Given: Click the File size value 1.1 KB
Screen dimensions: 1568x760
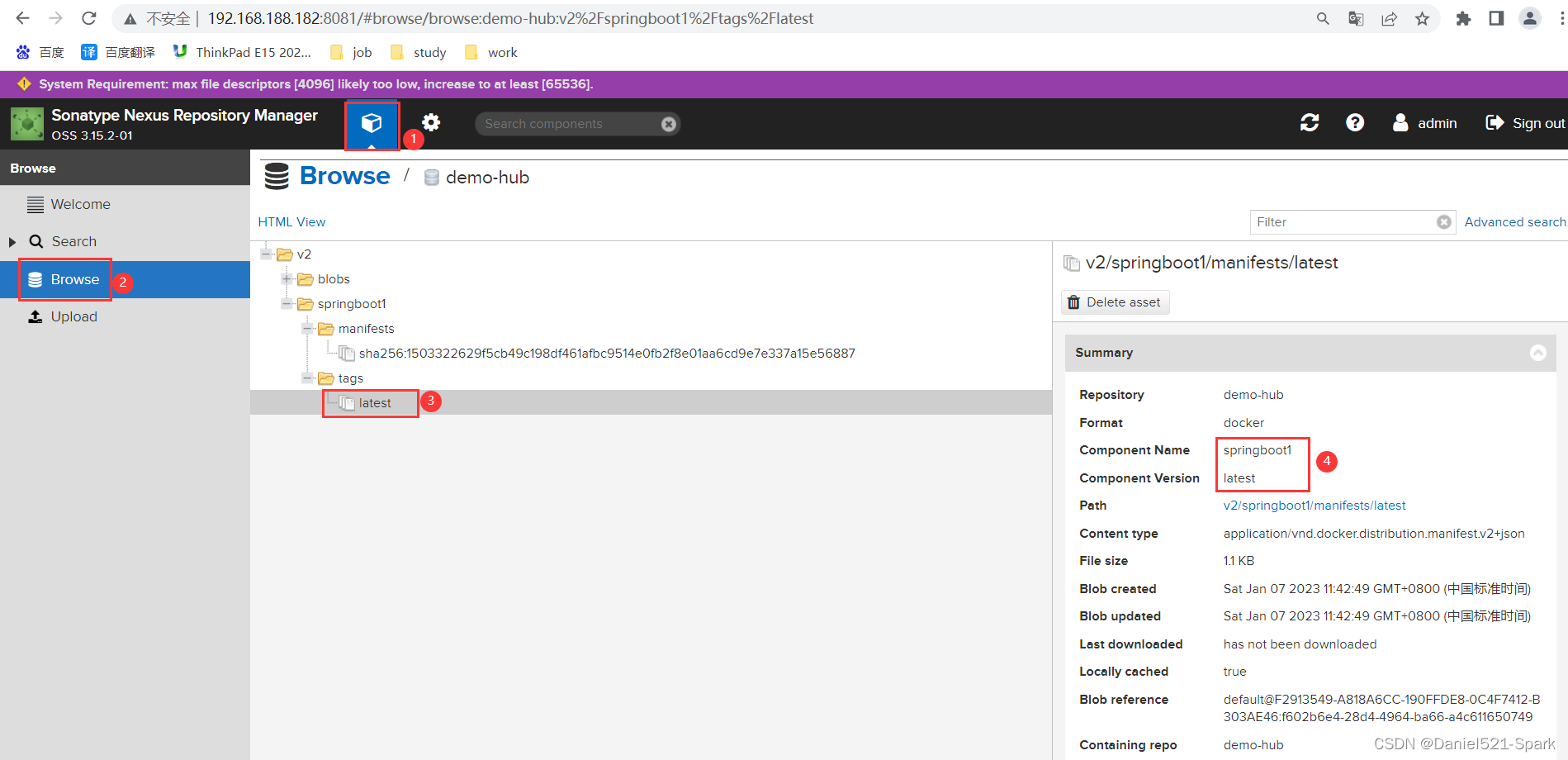Looking at the screenshot, I should click(1239, 561).
